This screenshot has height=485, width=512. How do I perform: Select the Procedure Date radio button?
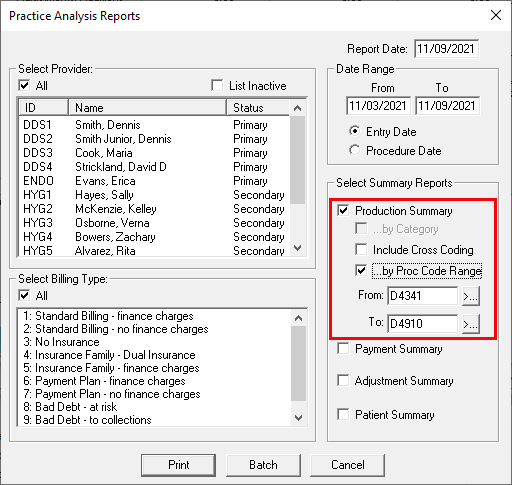coord(355,150)
